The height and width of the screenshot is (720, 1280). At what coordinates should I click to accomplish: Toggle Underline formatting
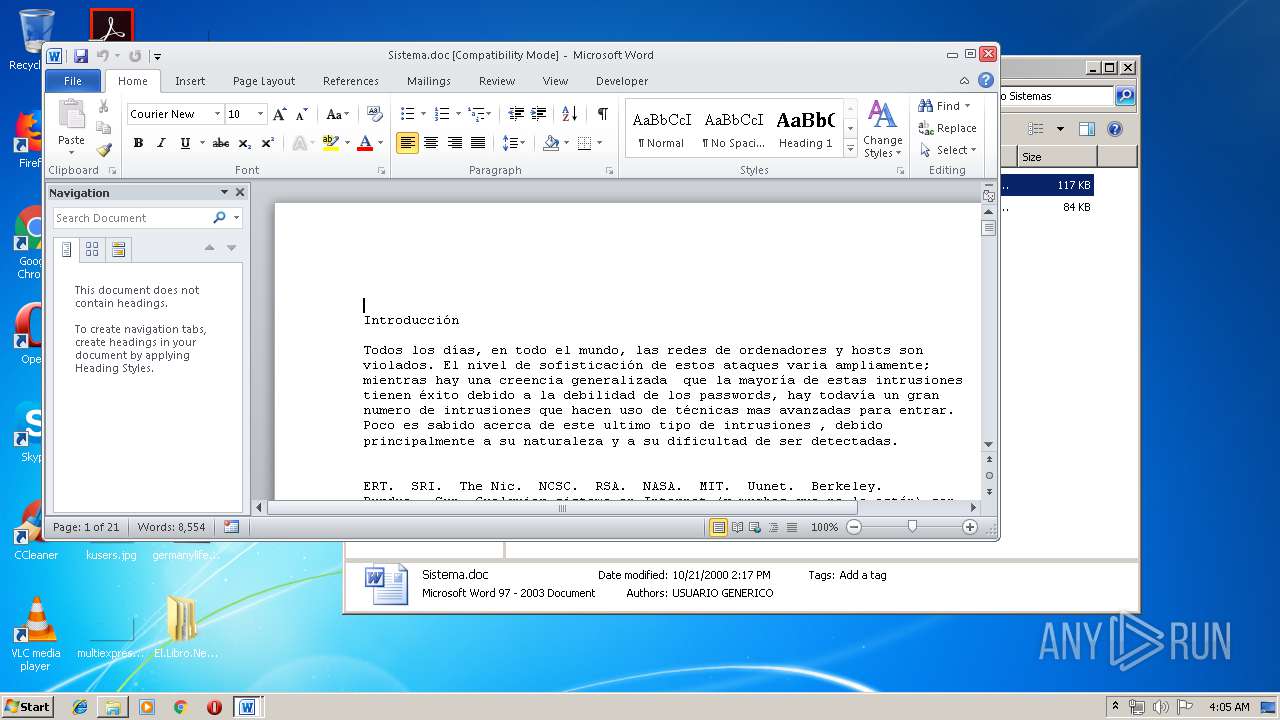(x=184, y=143)
